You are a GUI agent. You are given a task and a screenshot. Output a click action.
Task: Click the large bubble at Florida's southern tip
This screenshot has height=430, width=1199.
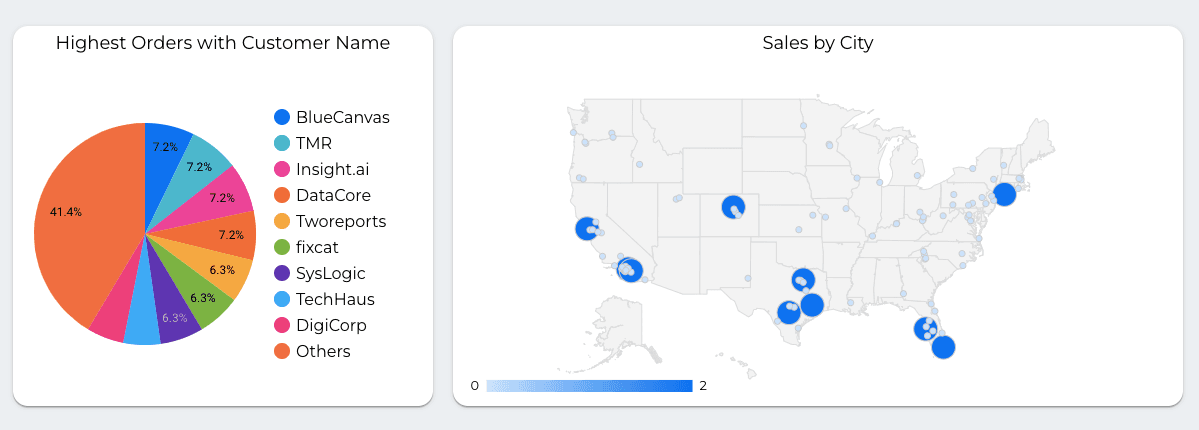pyautogui.click(x=944, y=347)
